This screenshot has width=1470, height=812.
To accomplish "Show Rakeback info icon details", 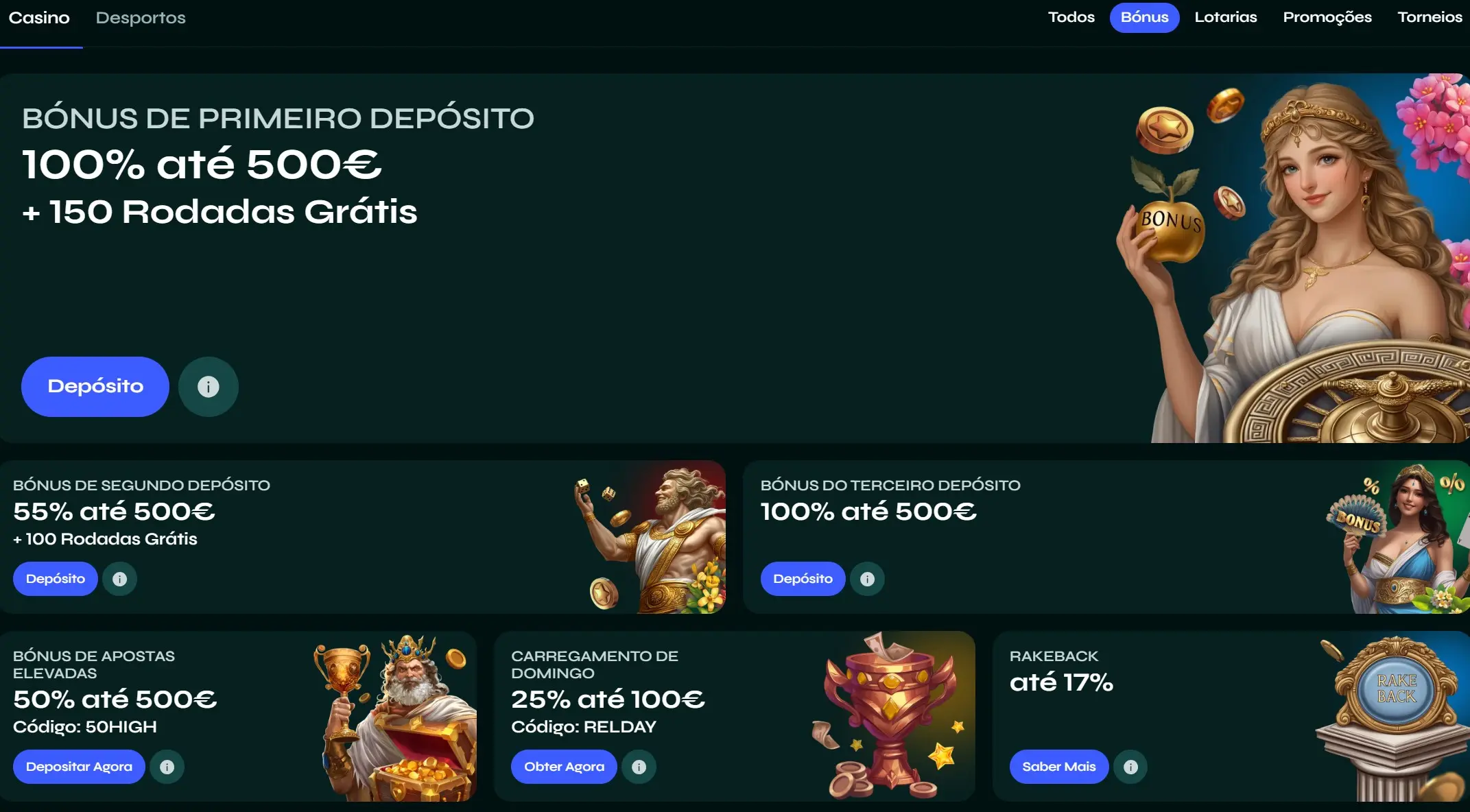I will [1131, 767].
